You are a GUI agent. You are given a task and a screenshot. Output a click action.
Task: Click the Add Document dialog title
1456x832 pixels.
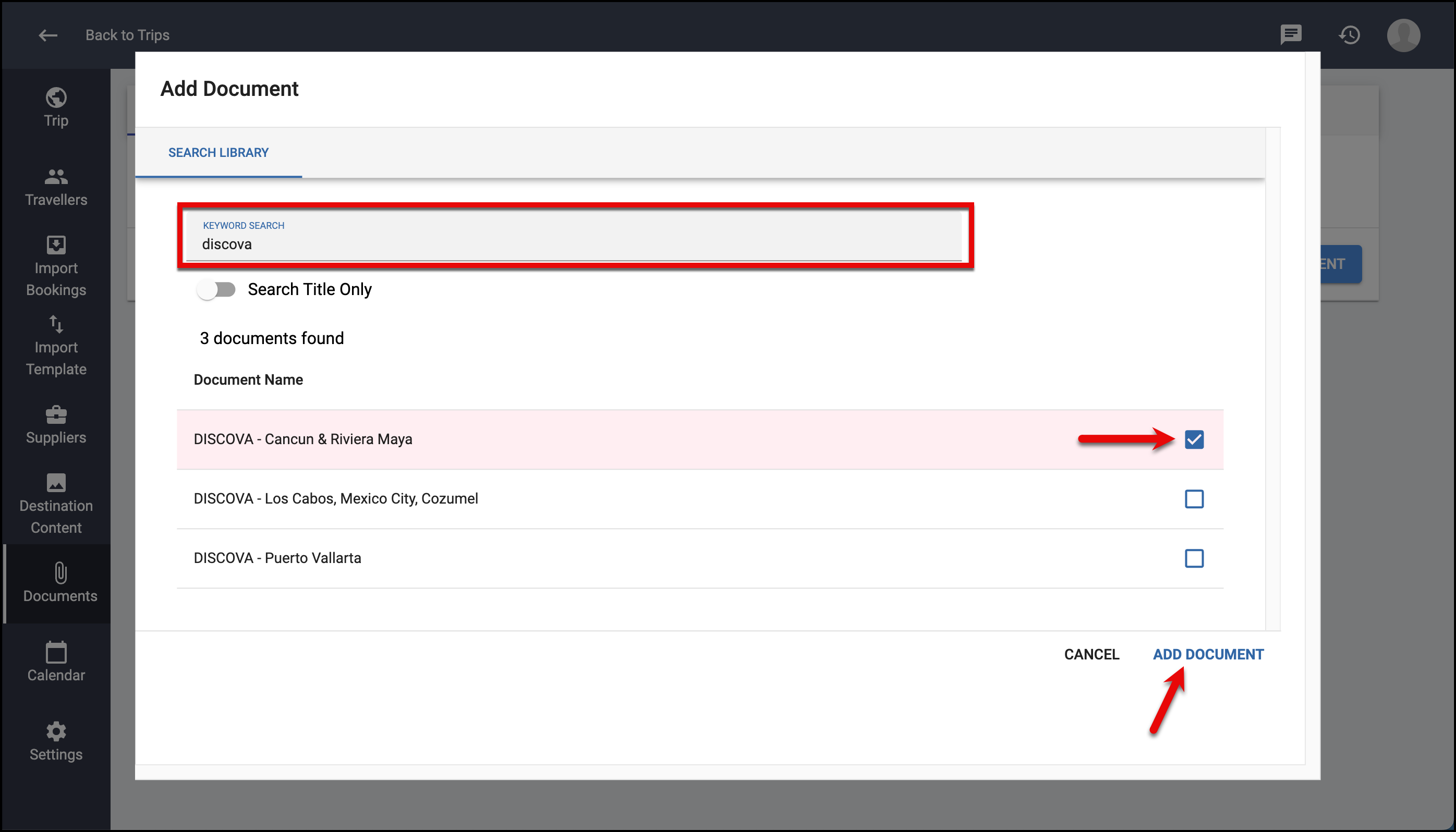click(229, 89)
